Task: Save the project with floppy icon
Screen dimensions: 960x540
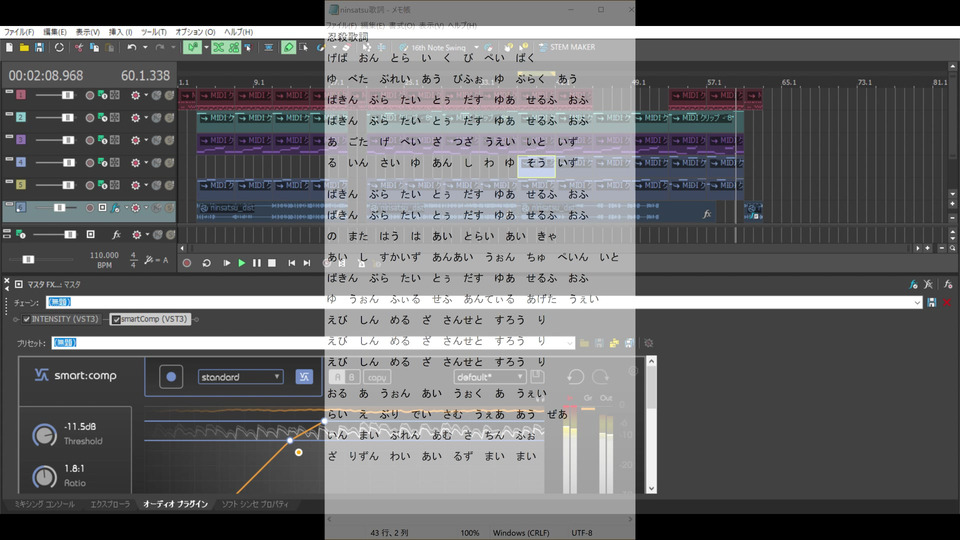Action: [39, 47]
